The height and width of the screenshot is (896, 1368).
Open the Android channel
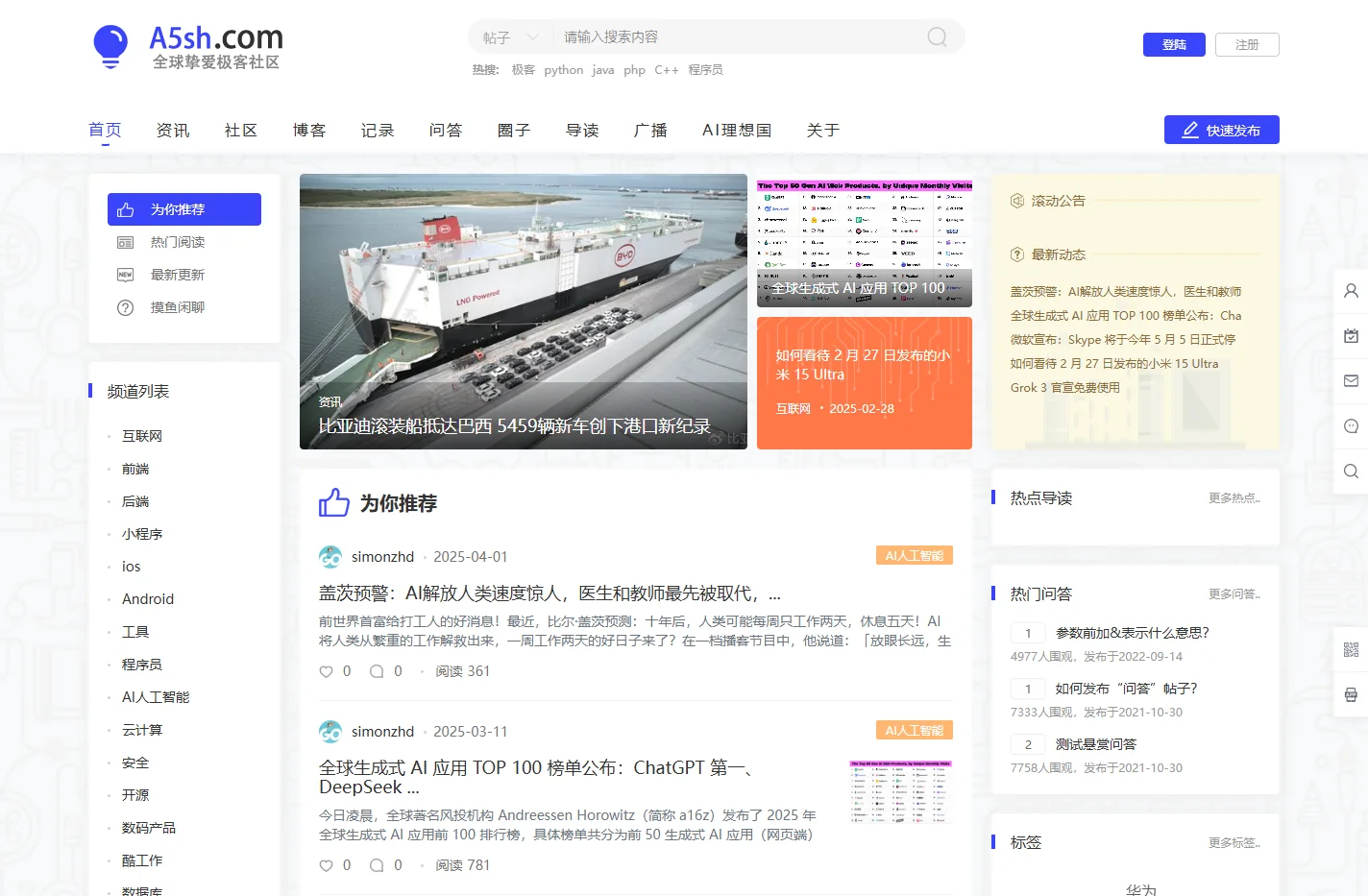(148, 599)
